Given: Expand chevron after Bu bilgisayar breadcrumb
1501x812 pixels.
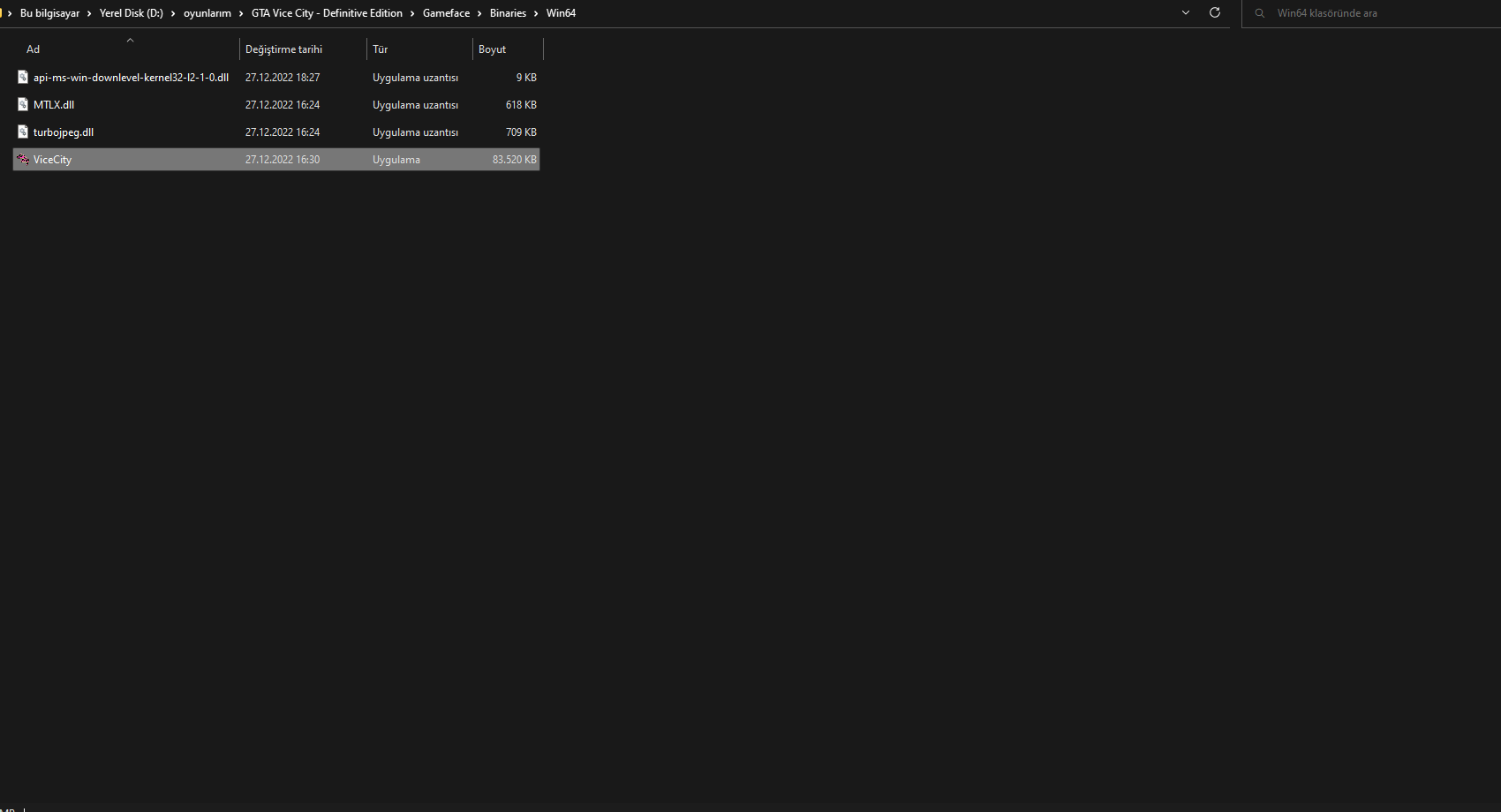Looking at the screenshot, I should [89, 13].
